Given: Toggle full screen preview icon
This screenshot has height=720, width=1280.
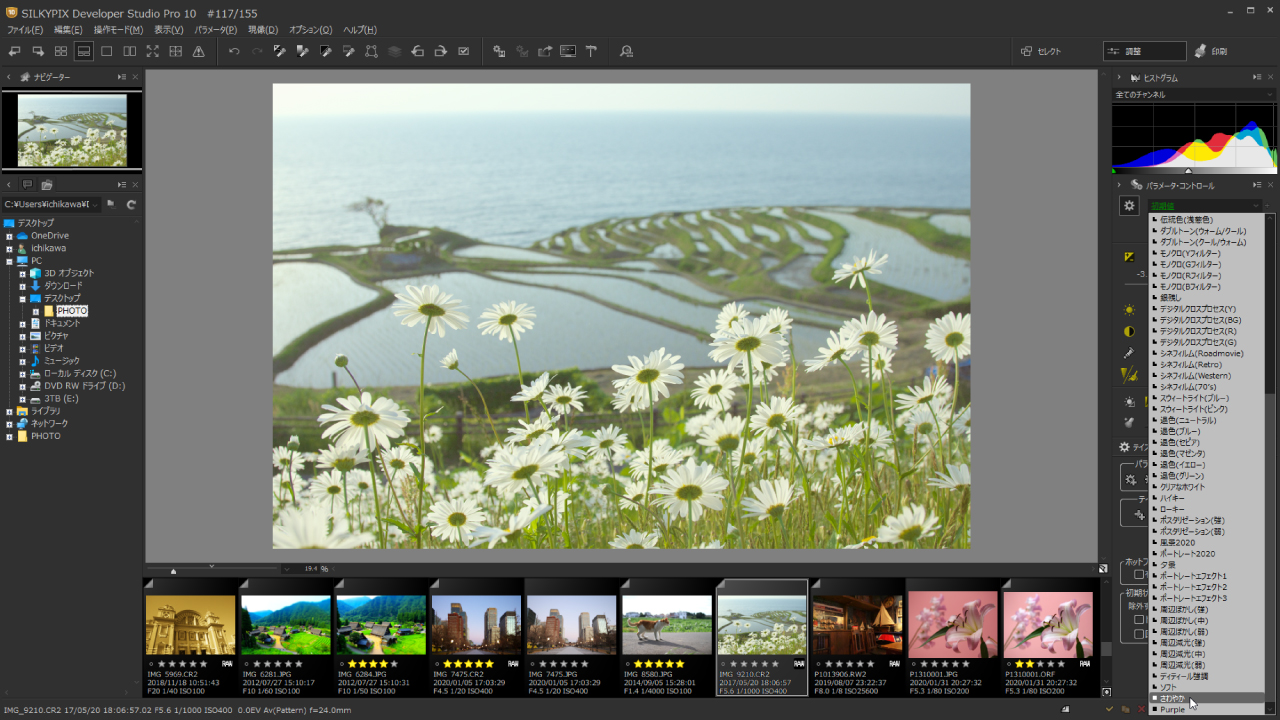Looking at the screenshot, I should 153,51.
